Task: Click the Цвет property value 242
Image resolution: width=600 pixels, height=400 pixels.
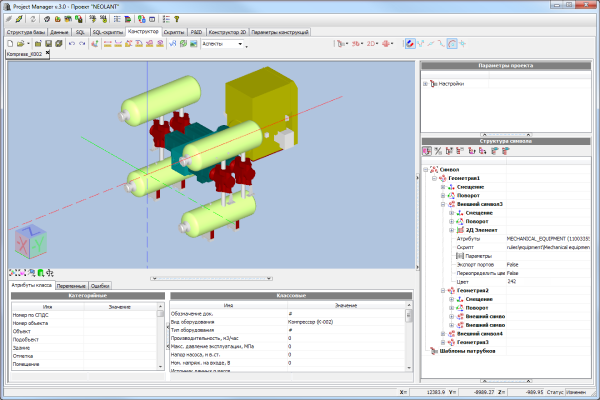Action: (x=511, y=280)
